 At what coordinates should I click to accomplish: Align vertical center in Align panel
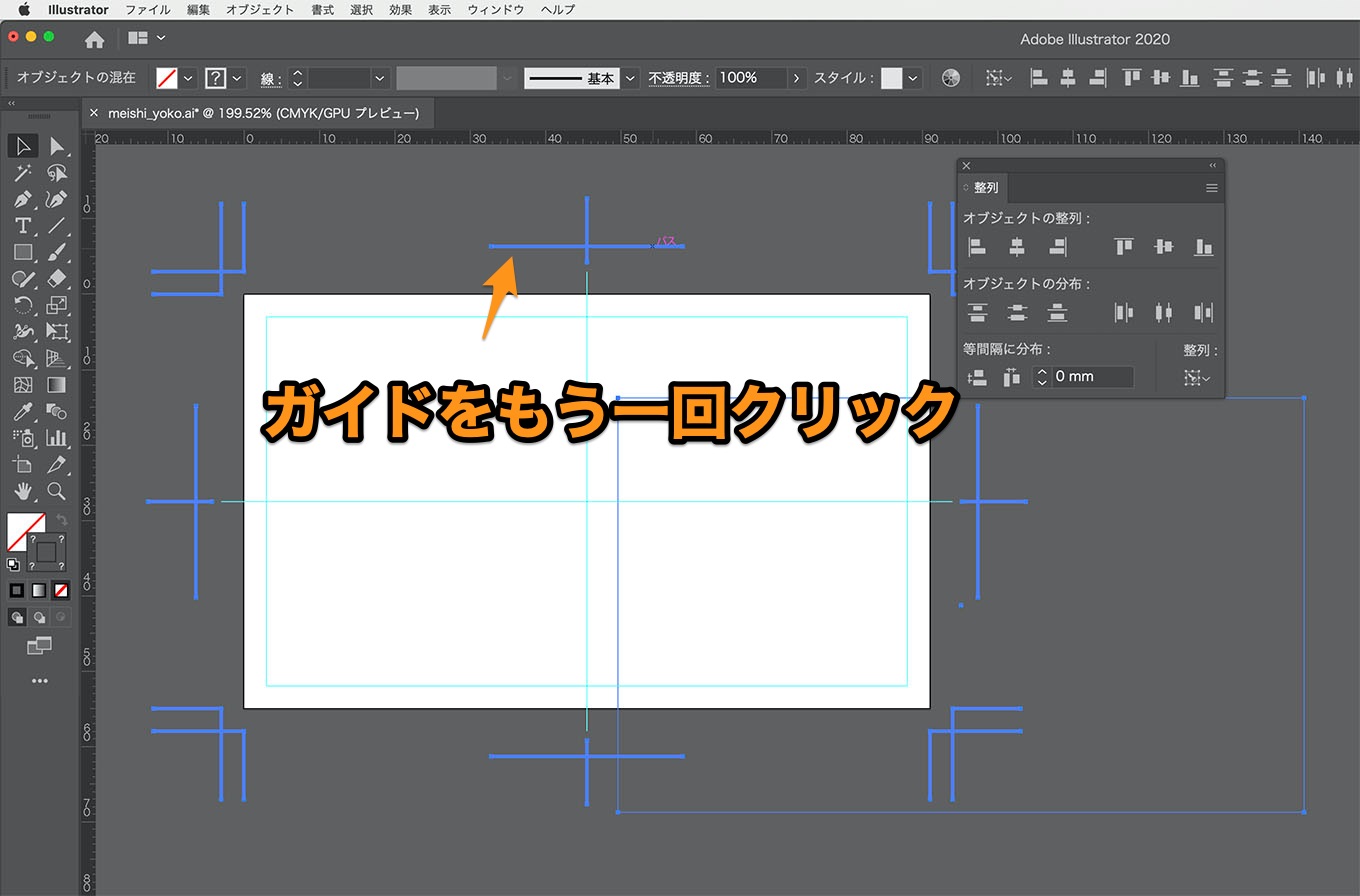click(x=1164, y=246)
